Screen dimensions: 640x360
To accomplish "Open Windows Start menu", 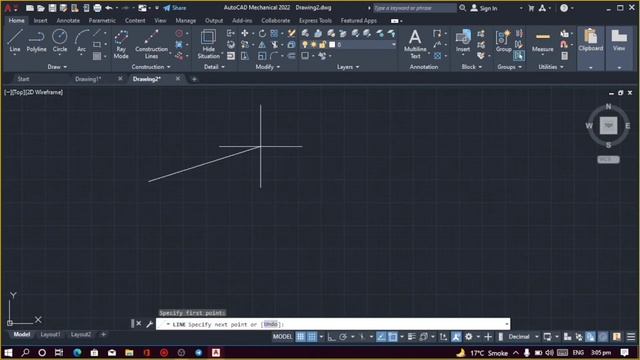I will pos(8,353).
